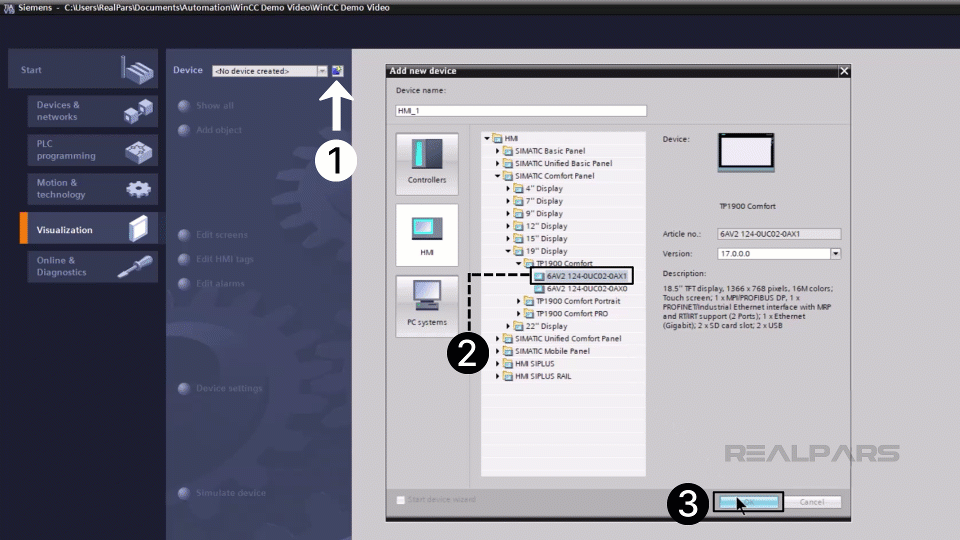Select article 6AV2 124-0UC02-0AX0
This screenshot has width=960, height=540.
pos(587,288)
